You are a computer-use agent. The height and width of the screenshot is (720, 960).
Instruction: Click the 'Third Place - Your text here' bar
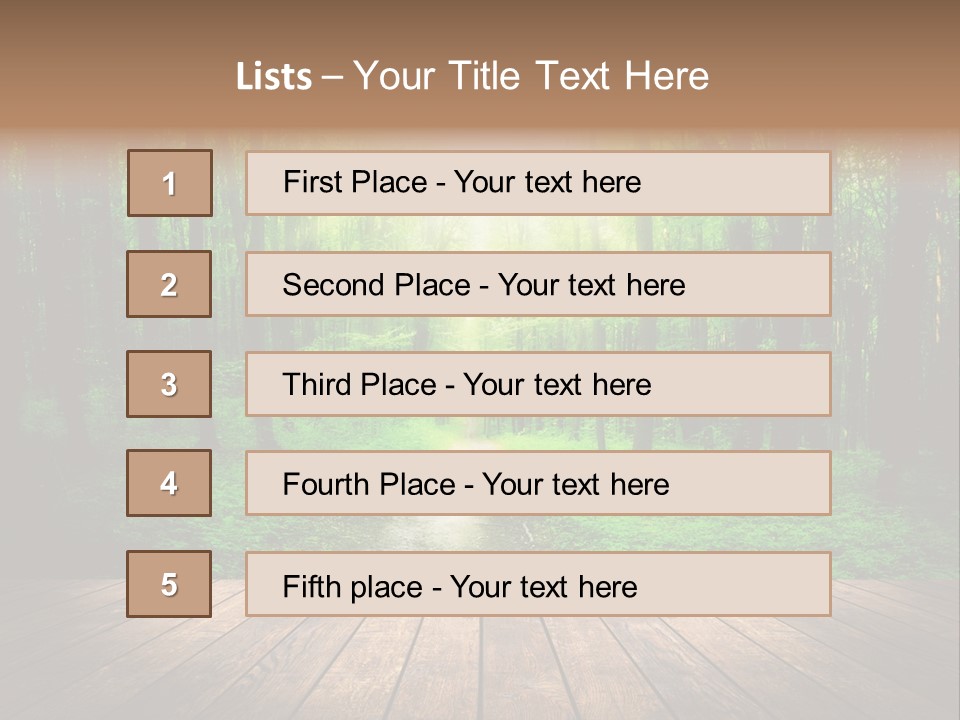point(538,384)
